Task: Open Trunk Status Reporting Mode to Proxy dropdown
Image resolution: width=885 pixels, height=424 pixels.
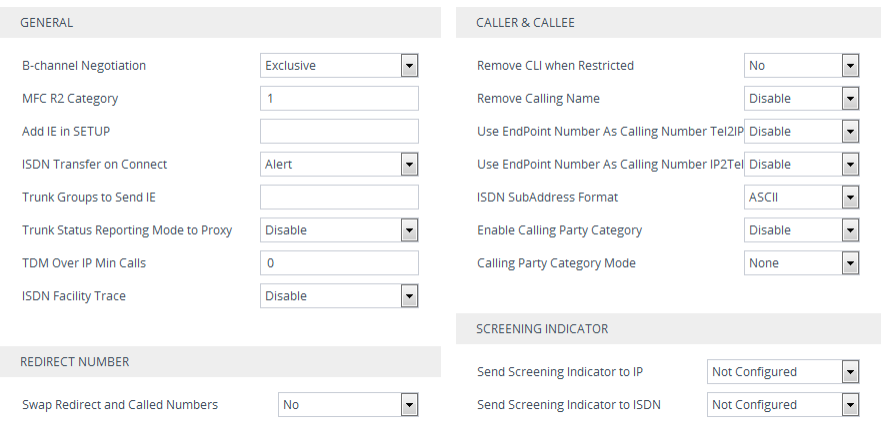Action: click(x=339, y=231)
